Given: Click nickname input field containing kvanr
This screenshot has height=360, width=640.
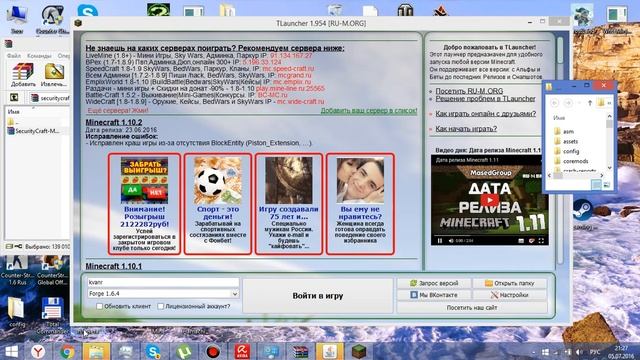Looking at the screenshot, I should click(x=163, y=282).
